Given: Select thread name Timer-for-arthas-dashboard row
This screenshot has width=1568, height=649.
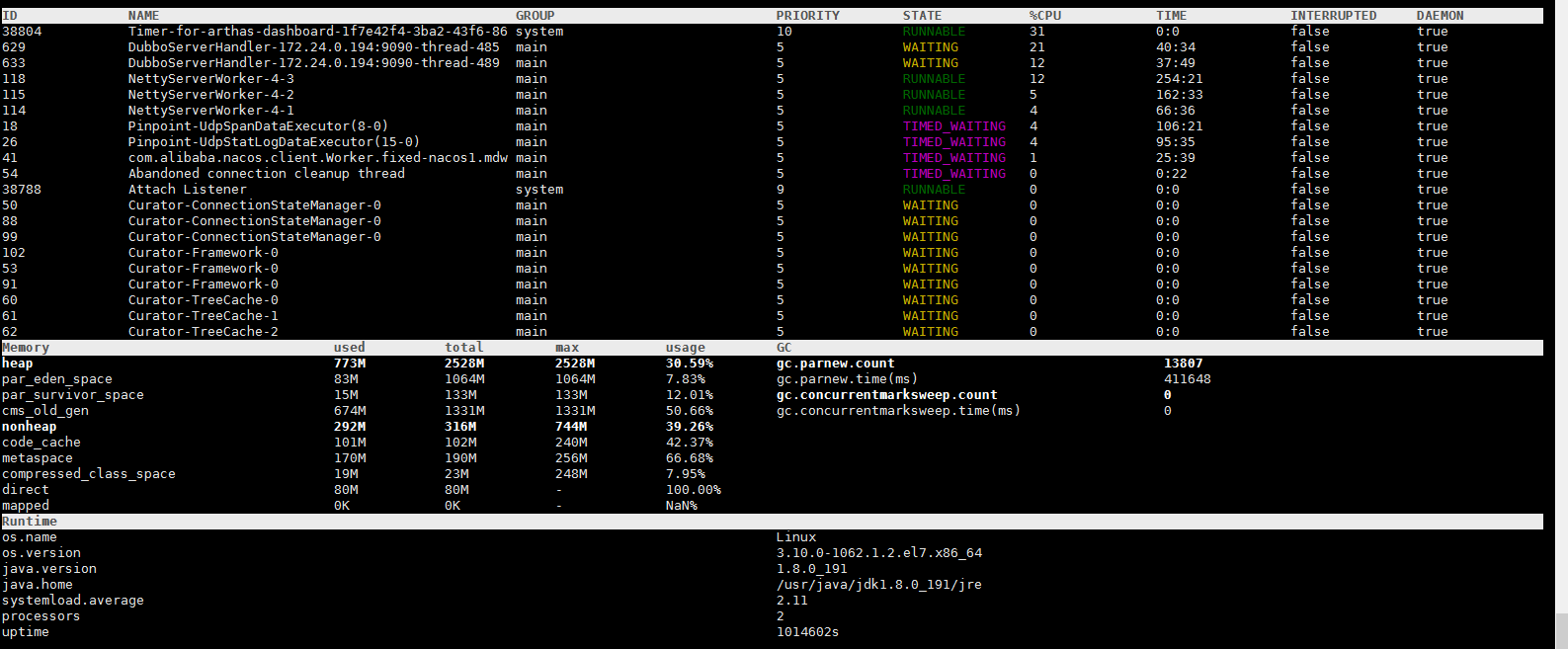Looking at the screenshot, I should (317, 32).
